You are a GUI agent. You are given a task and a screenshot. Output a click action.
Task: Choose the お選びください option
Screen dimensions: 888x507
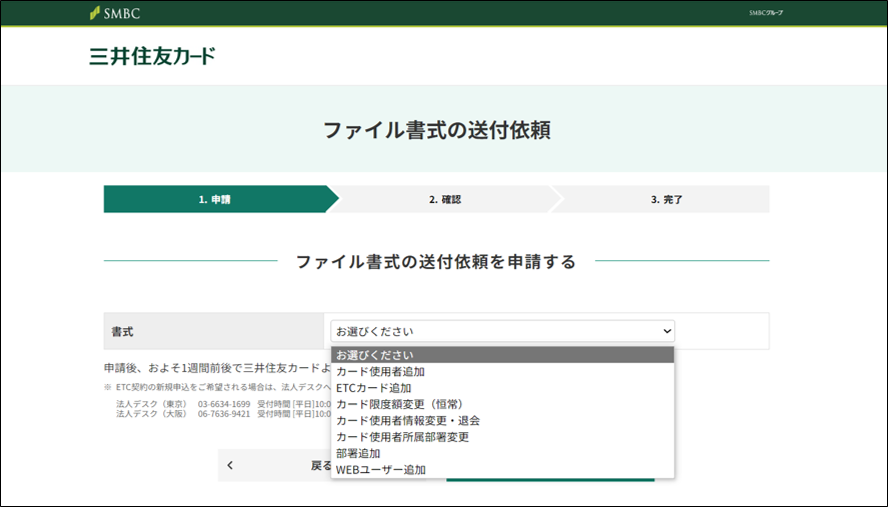pyautogui.click(x=502, y=355)
